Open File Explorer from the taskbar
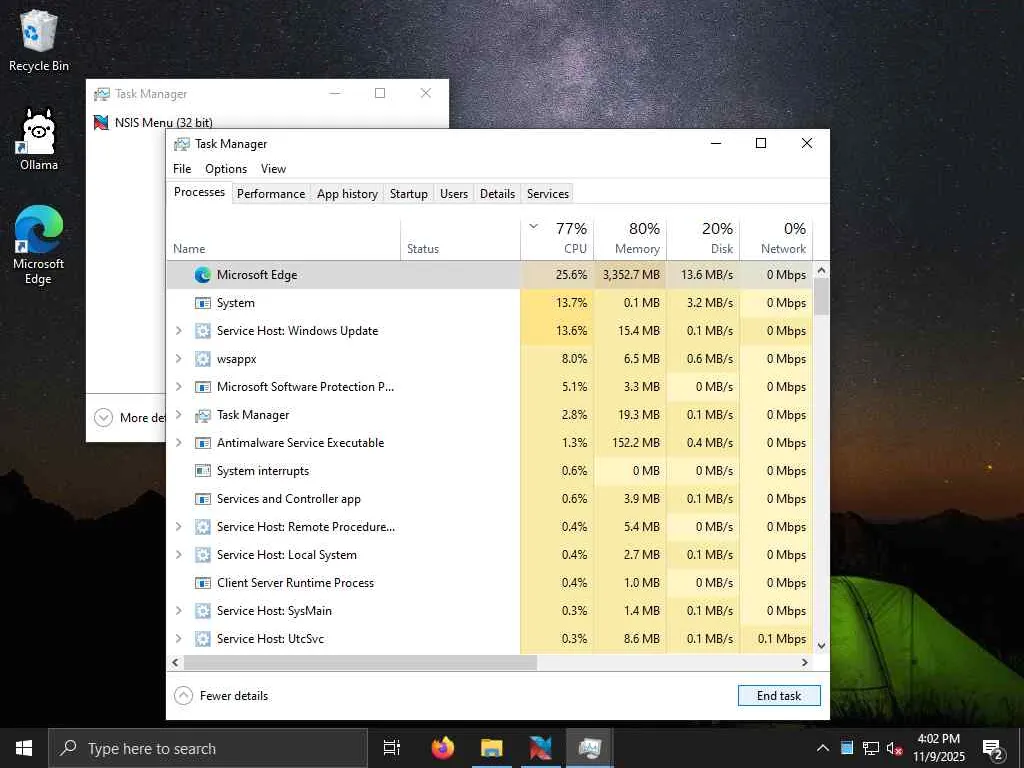The height and width of the screenshot is (768, 1024). point(492,748)
